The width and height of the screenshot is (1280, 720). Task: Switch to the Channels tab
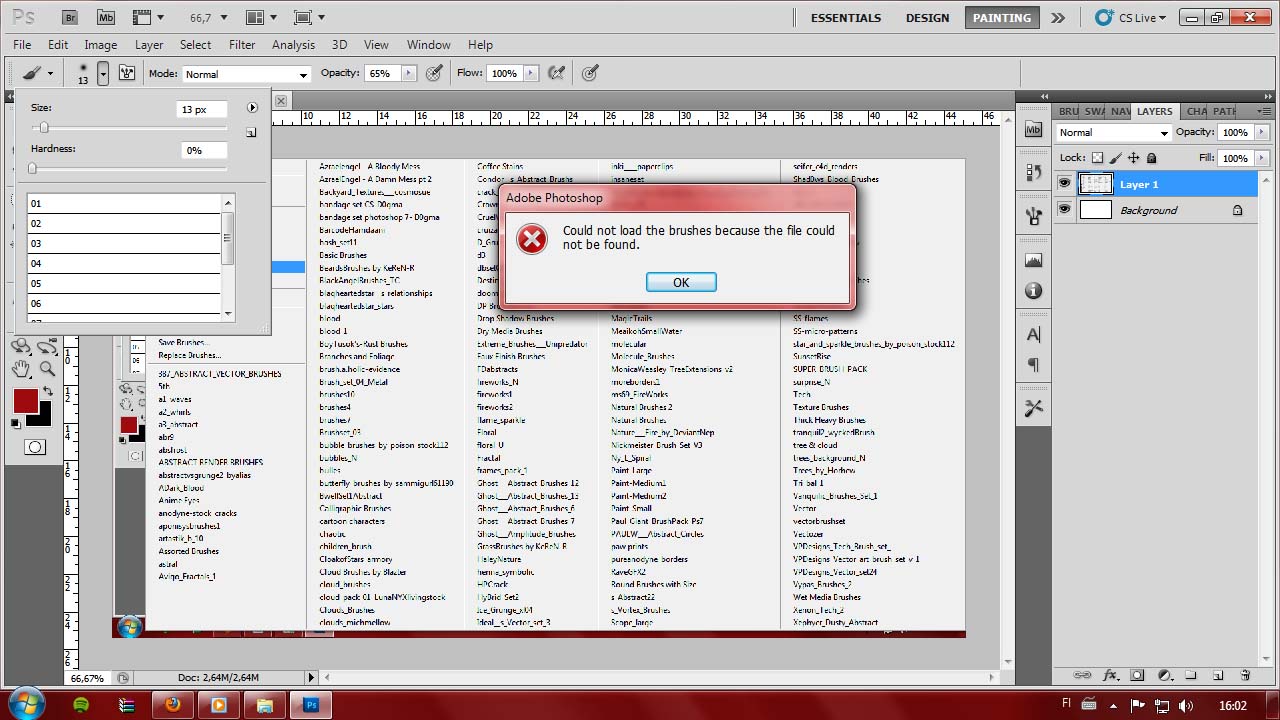(1196, 111)
